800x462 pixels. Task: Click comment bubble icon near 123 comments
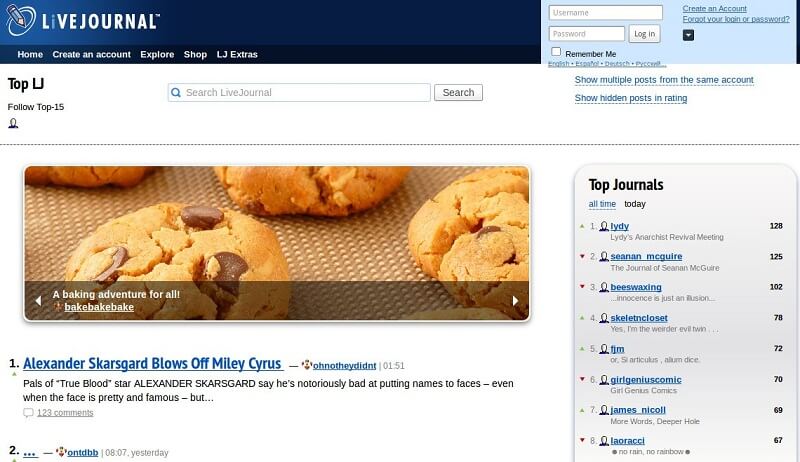click(x=28, y=413)
